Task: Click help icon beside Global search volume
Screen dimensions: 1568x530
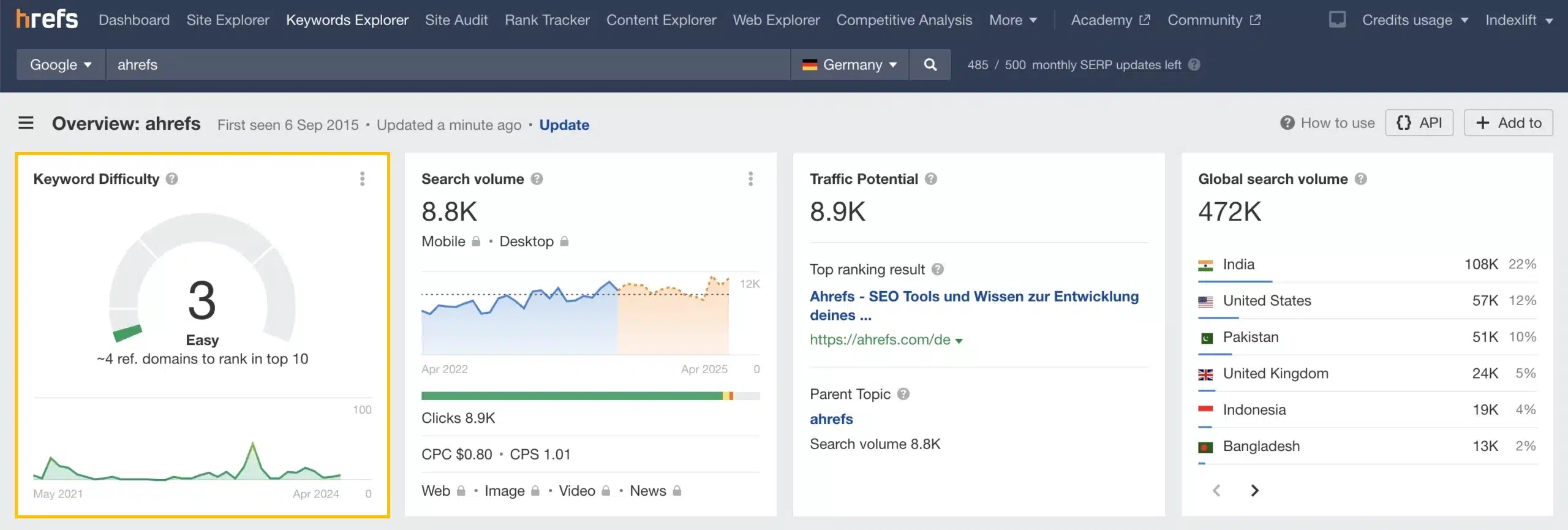Action: coord(1361,179)
